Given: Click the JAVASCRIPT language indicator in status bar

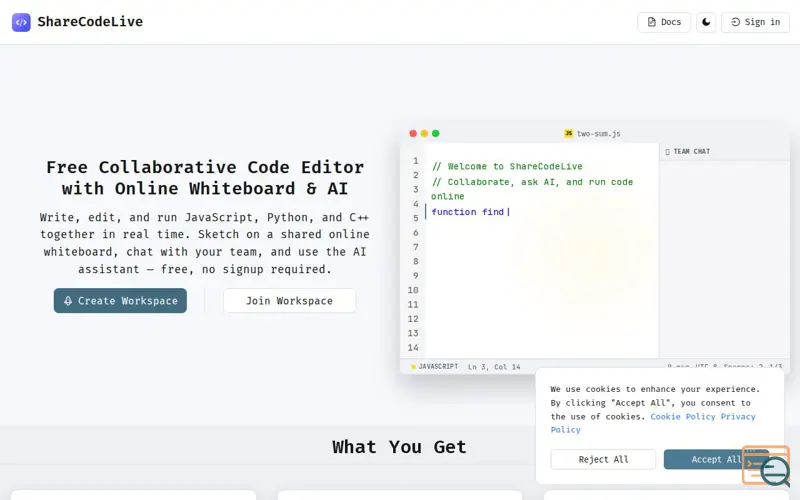Looking at the screenshot, I should (x=435, y=366).
